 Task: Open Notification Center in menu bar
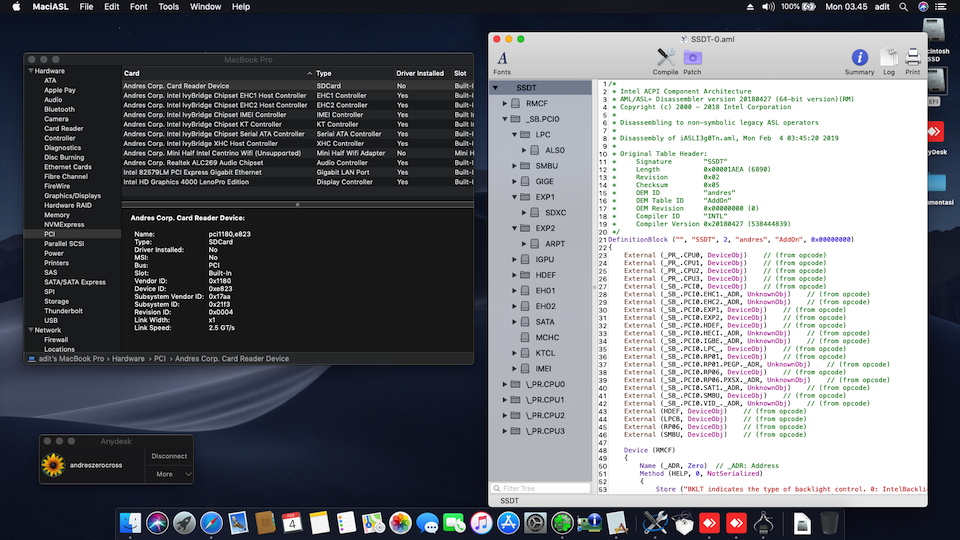tap(941, 7)
